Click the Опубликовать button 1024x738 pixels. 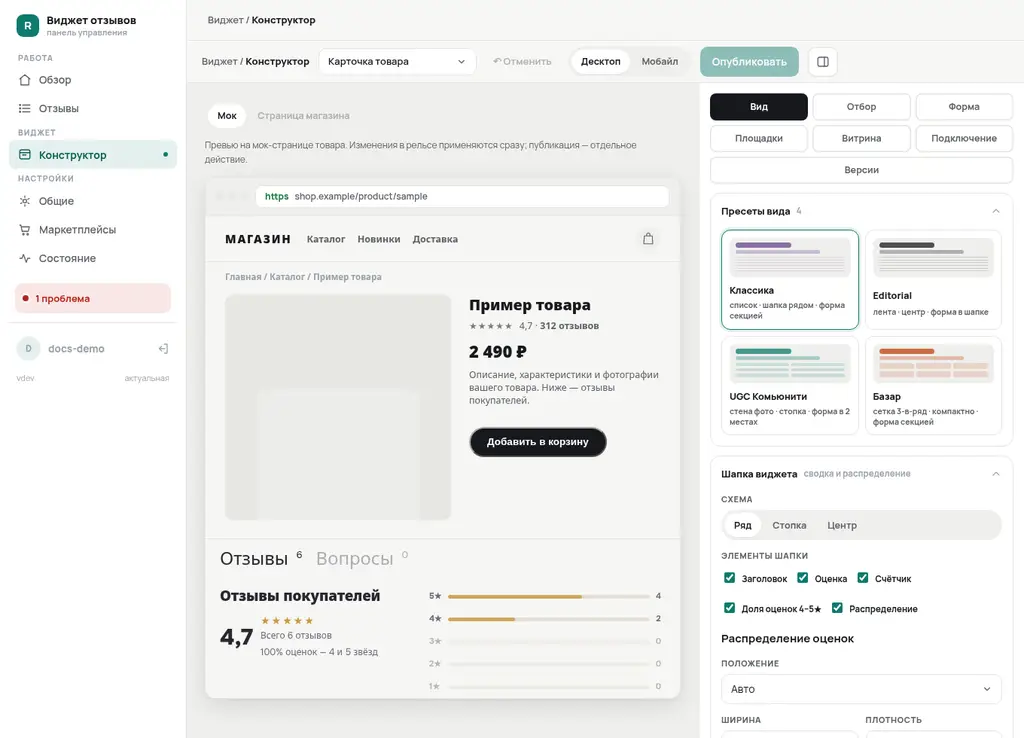coord(749,61)
